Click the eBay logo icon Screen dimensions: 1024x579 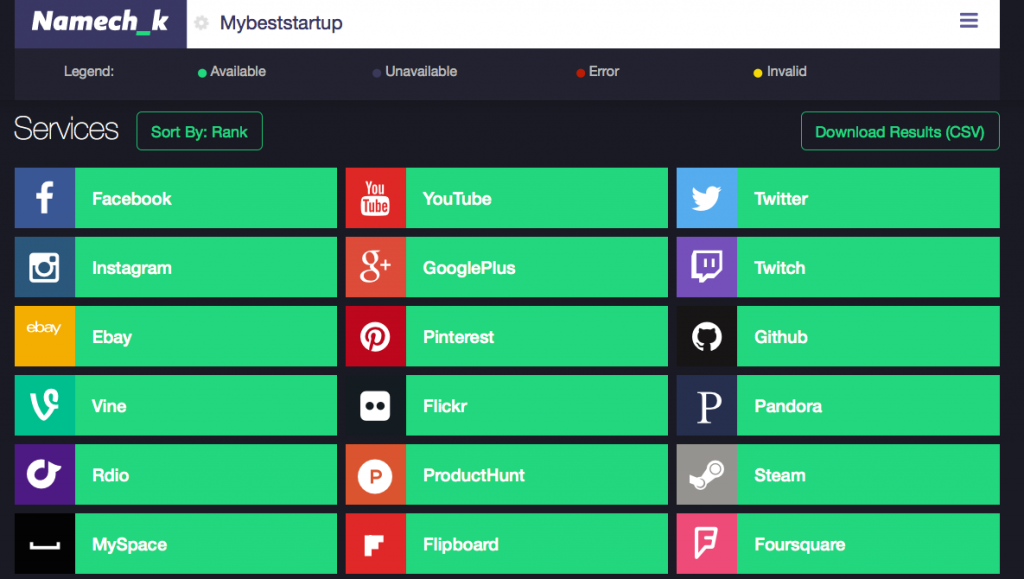[44, 336]
